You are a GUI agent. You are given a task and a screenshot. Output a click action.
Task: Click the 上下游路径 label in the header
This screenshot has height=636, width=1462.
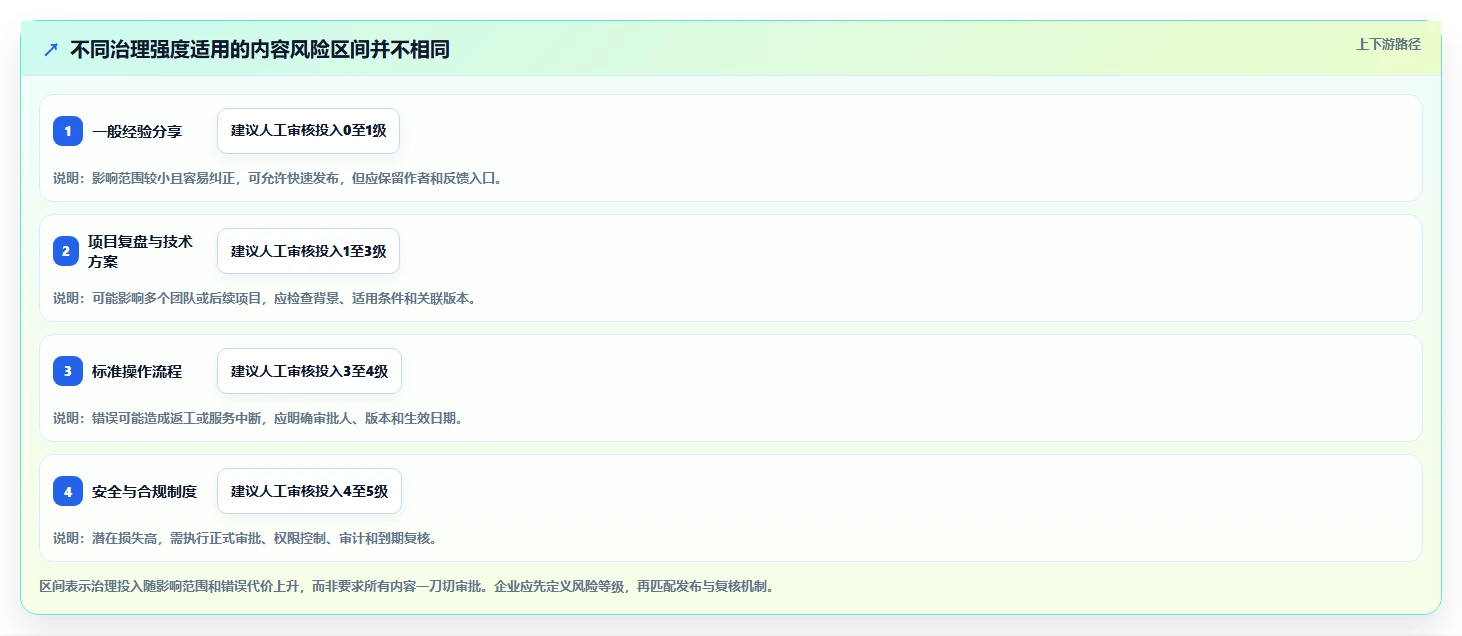pos(1388,44)
